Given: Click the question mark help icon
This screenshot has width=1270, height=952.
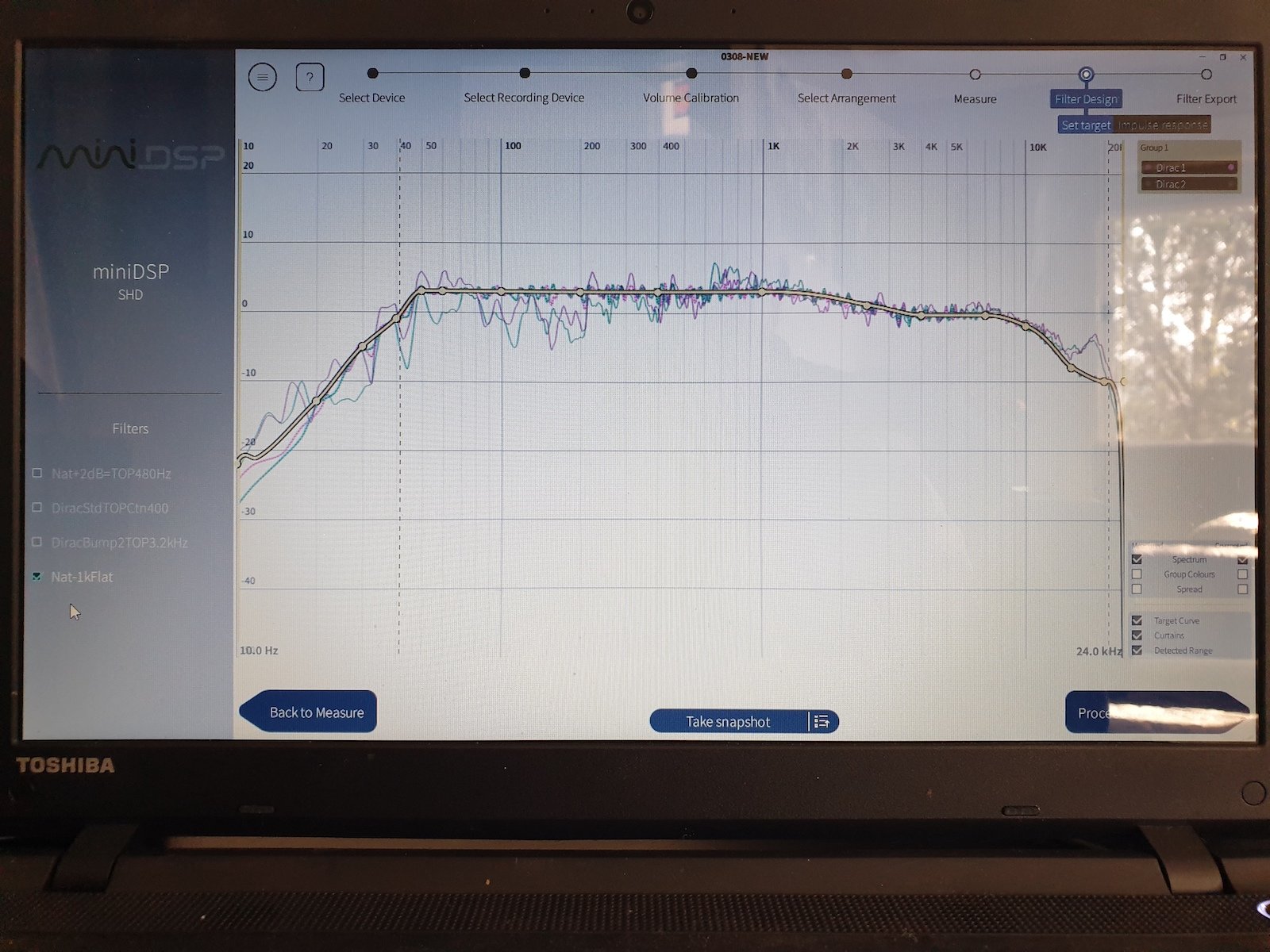Looking at the screenshot, I should [310, 77].
